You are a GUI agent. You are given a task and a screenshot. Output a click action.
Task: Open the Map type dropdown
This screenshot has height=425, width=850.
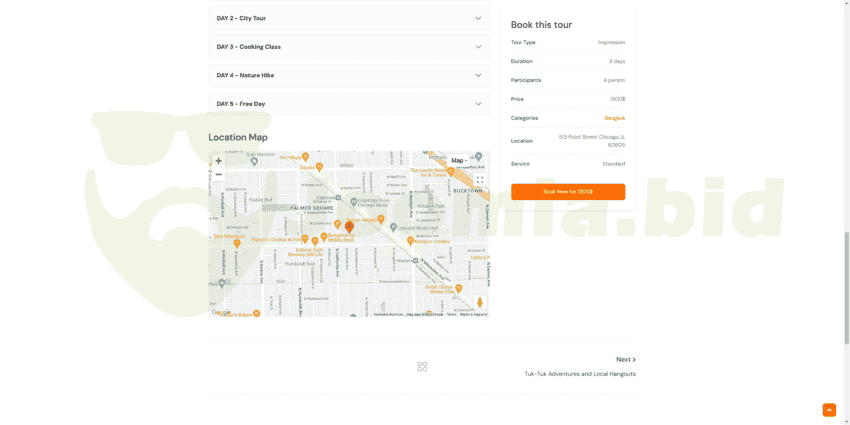coord(458,160)
